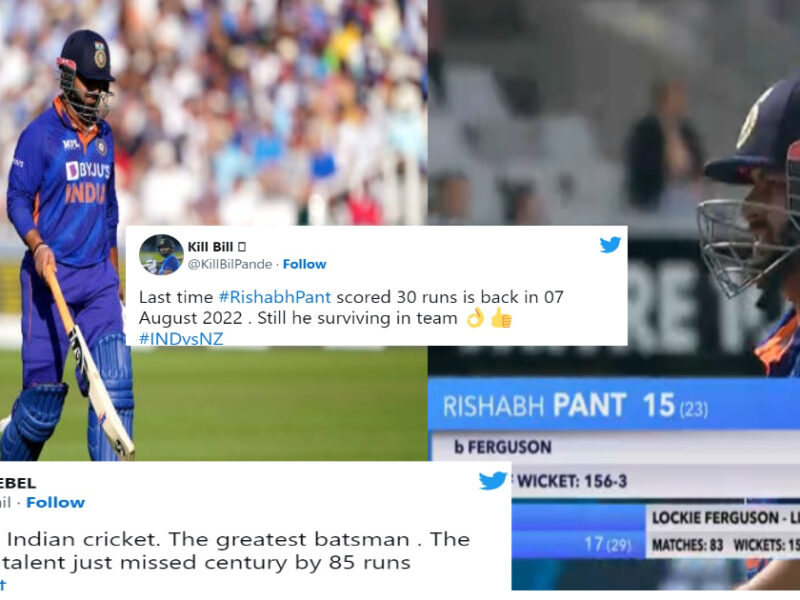This screenshot has width=800, height=600.
Task: Open Kill Bill's profile avatar
Action: pyautogui.click(x=161, y=255)
